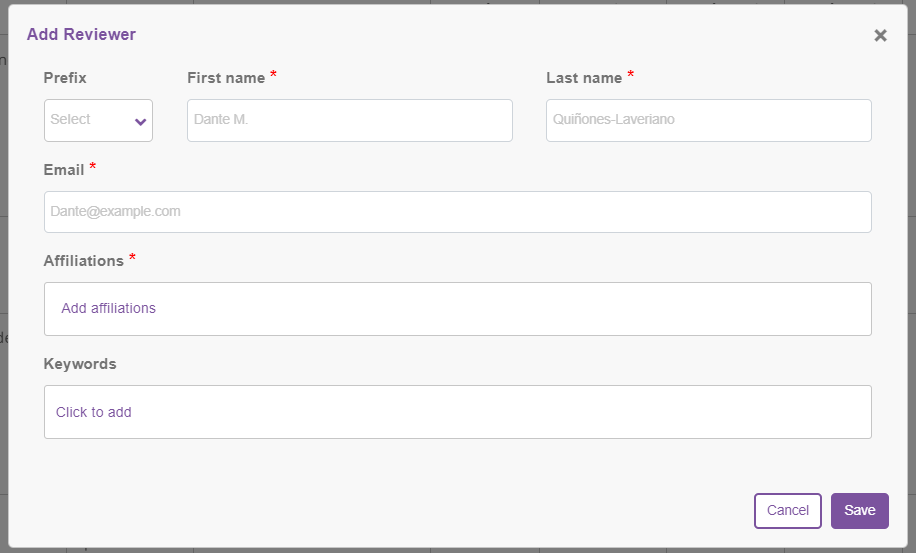Image resolution: width=916 pixels, height=553 pixels.
Task: Click the Affiliations field label
Action: 84,261
